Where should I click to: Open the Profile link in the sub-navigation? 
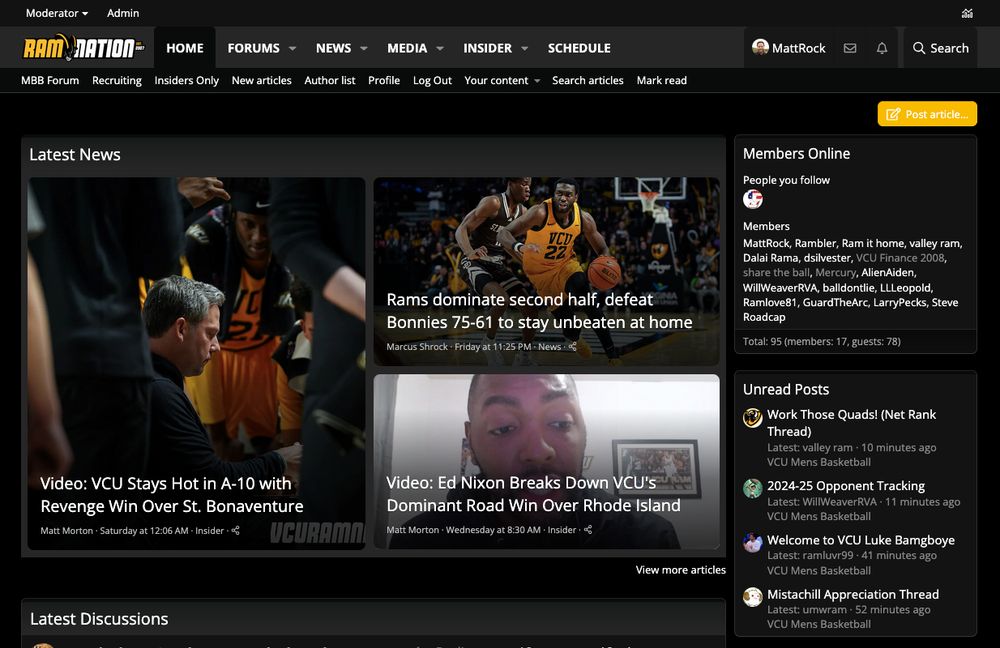[x=384, y=80]
